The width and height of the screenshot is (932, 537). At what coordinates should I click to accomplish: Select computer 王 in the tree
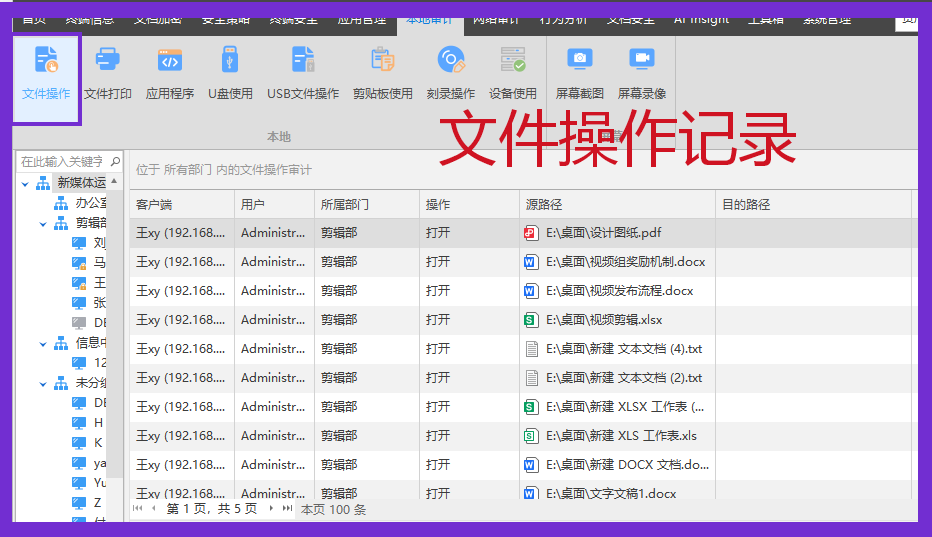[x=89, y=282]
